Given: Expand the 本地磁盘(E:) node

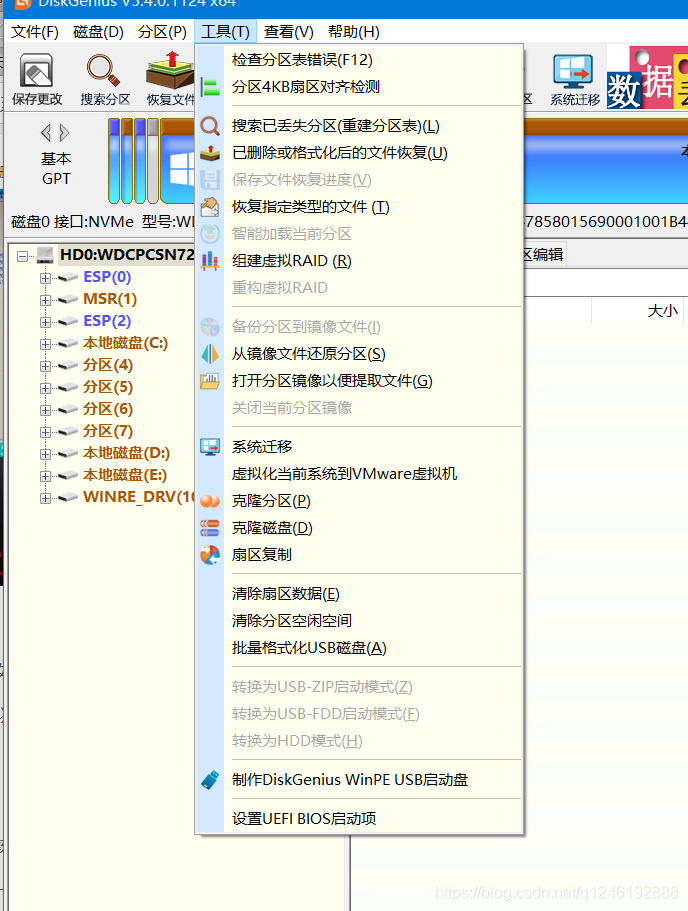Looking at the screenshot, I should pyautogui.click(x=45, y=476).
